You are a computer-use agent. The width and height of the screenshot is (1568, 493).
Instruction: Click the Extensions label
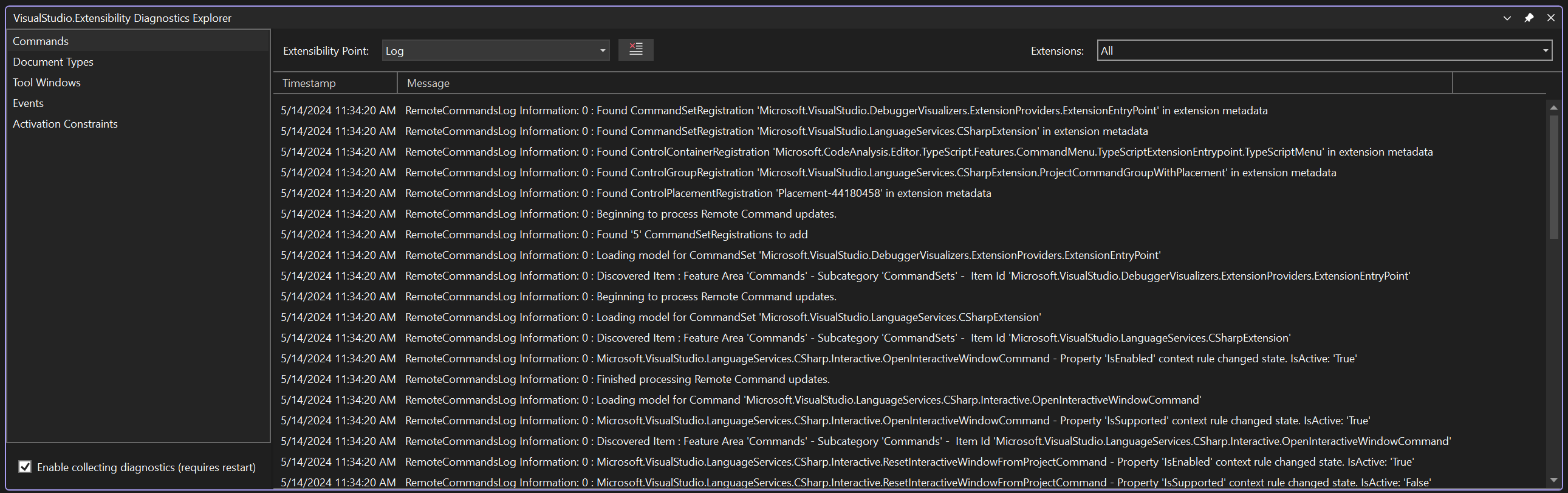(x=1056, y=51)
